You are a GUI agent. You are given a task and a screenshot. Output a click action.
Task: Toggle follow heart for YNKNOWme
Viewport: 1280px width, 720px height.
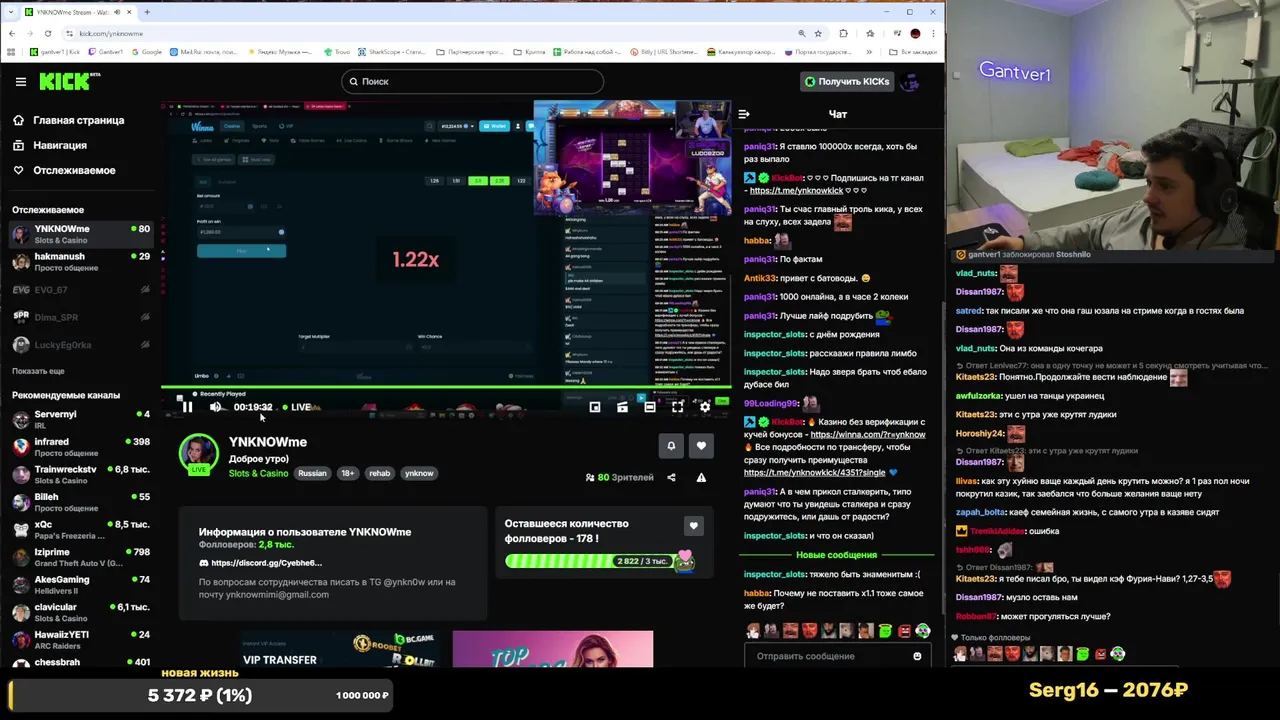701,446
